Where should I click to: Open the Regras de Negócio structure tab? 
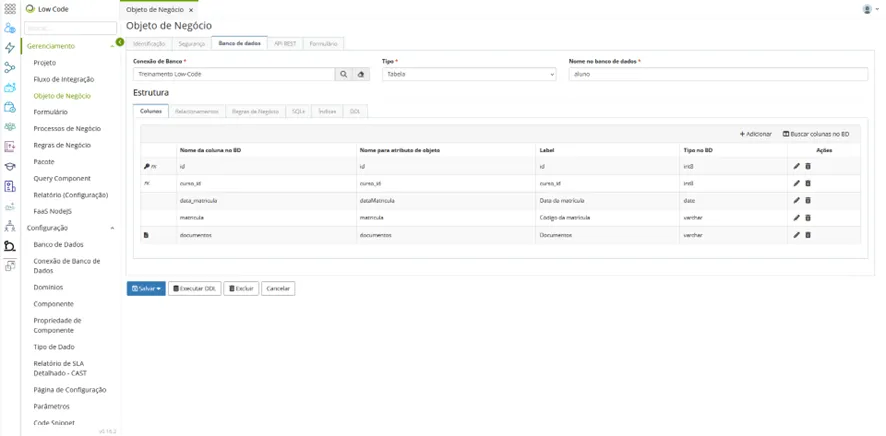click(255, 111)
